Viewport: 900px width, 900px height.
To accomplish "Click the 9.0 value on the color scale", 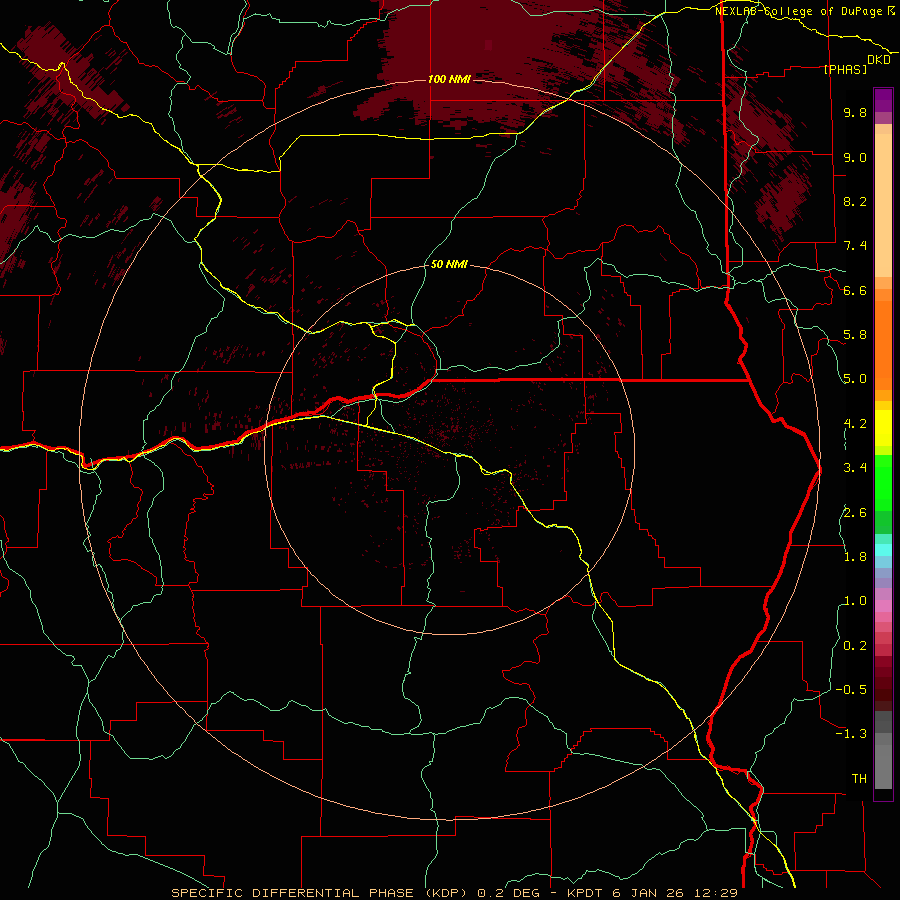I will pos(855,157).
